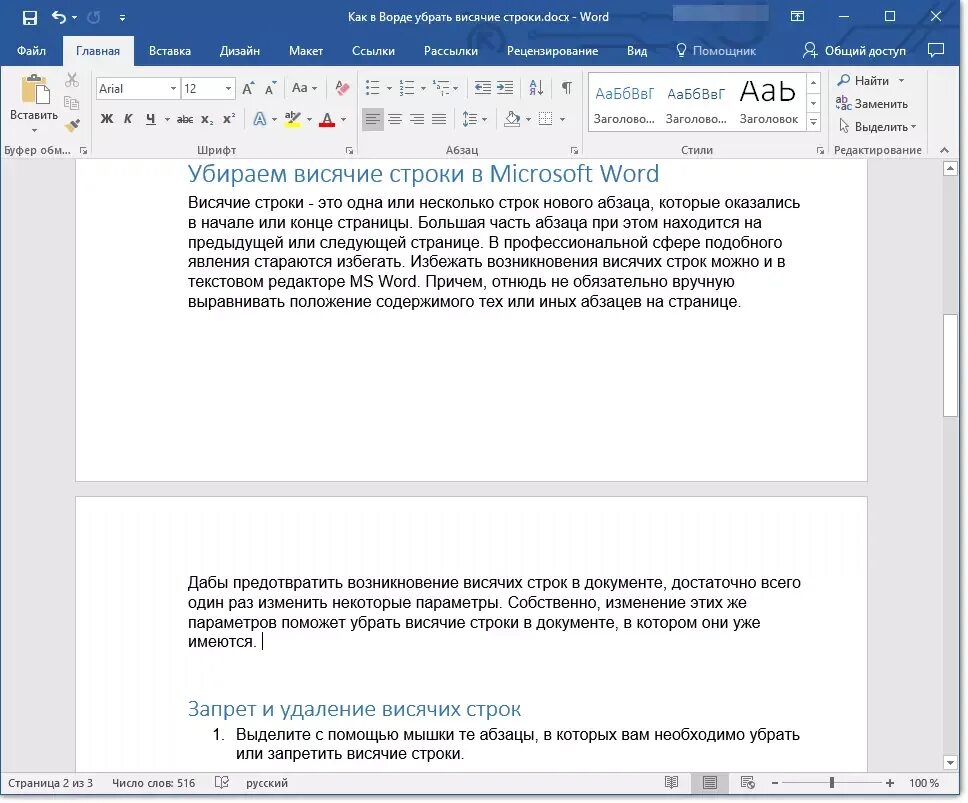This screenshot has height=803, width=968.
Task: Select the Format Painter brush
Action: (72, 125)
